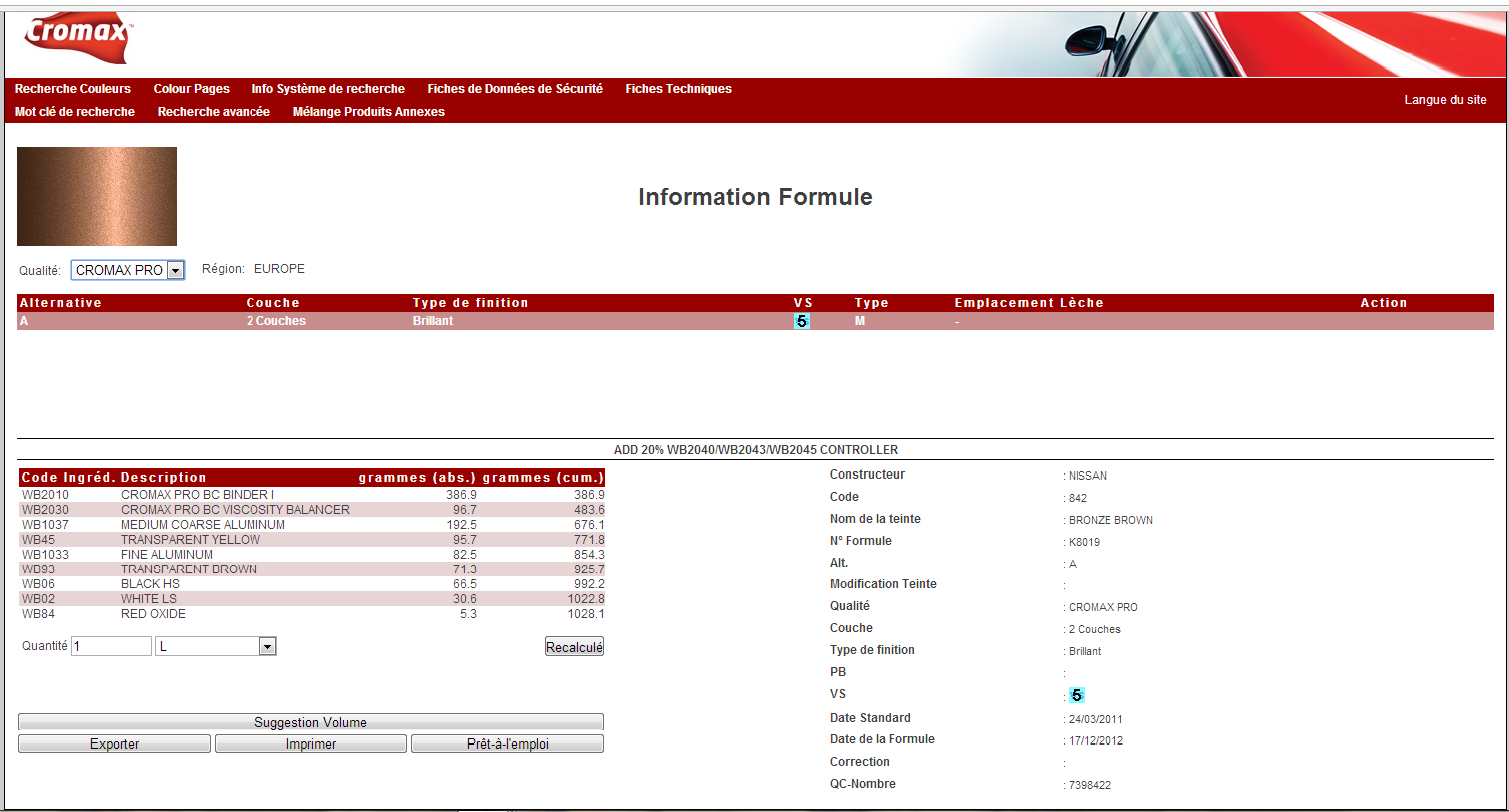This screenshot has width=1509, height=812.
Task: Click Suggestion Volume button
Action: tap(310, 722)
